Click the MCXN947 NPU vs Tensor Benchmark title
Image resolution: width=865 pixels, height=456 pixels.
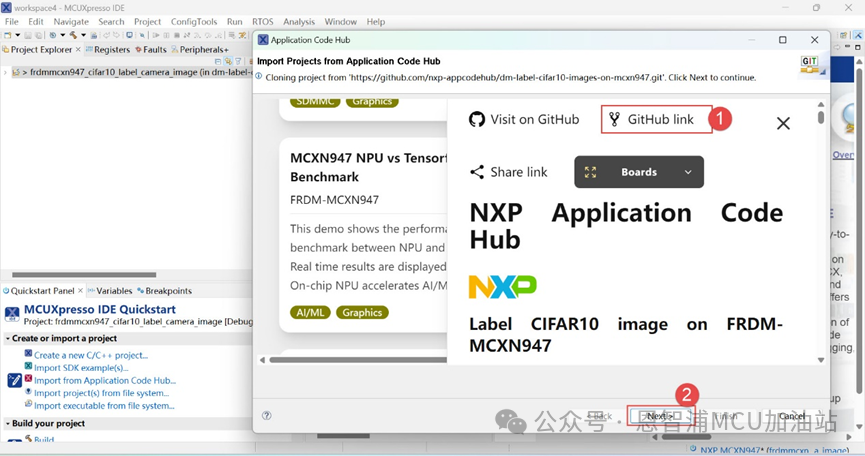[369, 168]
